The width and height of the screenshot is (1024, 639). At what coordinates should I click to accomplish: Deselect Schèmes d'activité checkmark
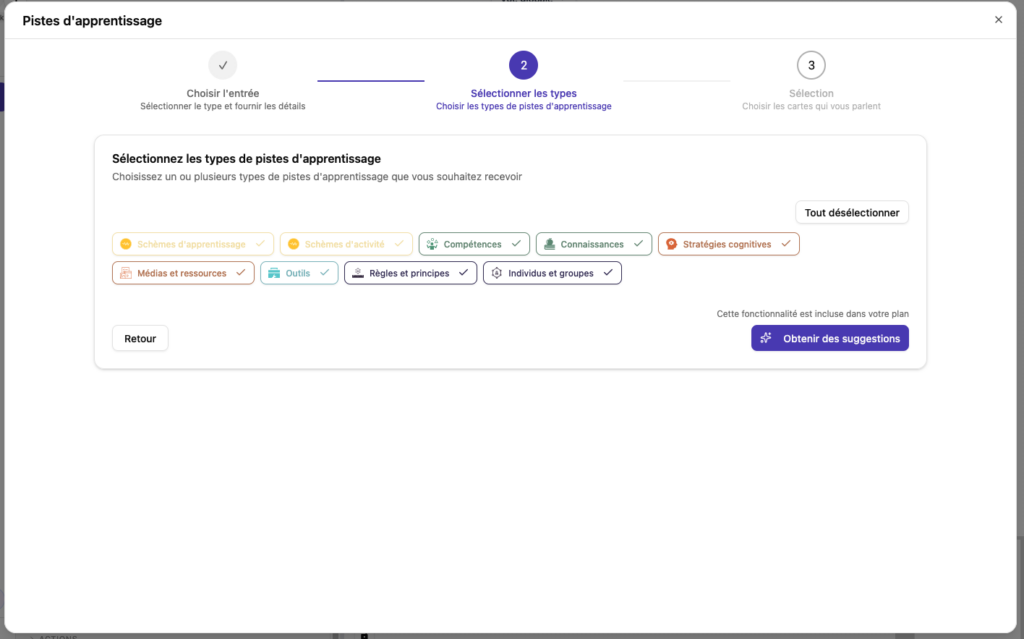[399, 244]
